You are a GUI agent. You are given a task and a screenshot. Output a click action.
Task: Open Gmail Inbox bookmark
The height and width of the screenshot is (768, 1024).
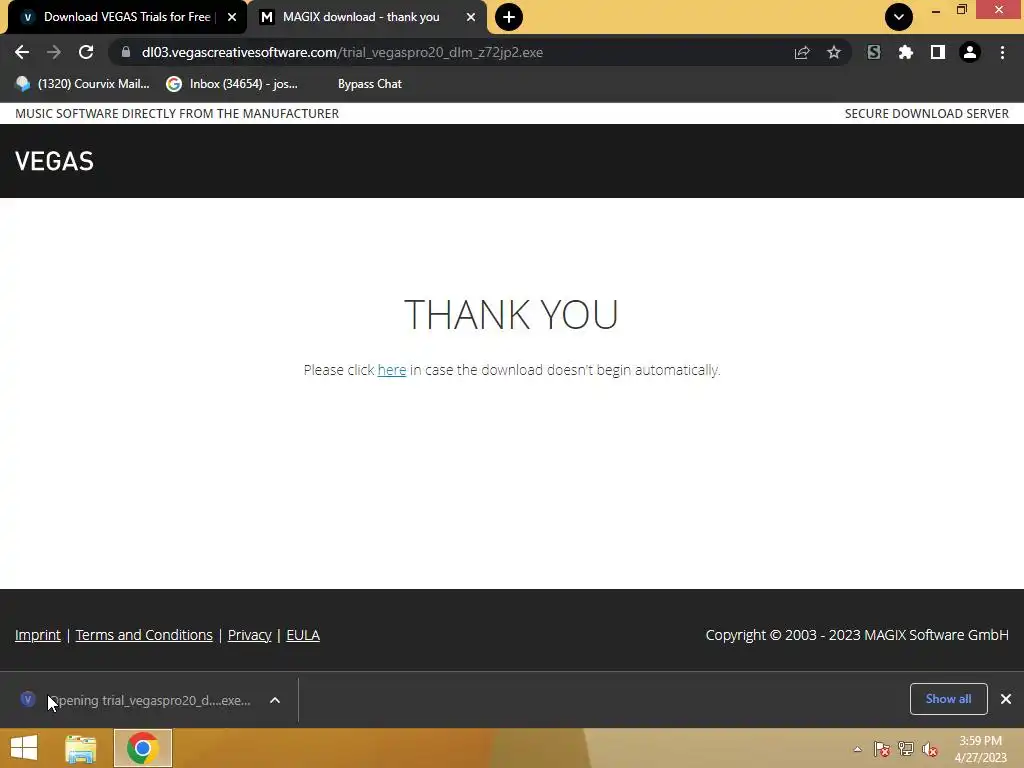pos(232,84)
